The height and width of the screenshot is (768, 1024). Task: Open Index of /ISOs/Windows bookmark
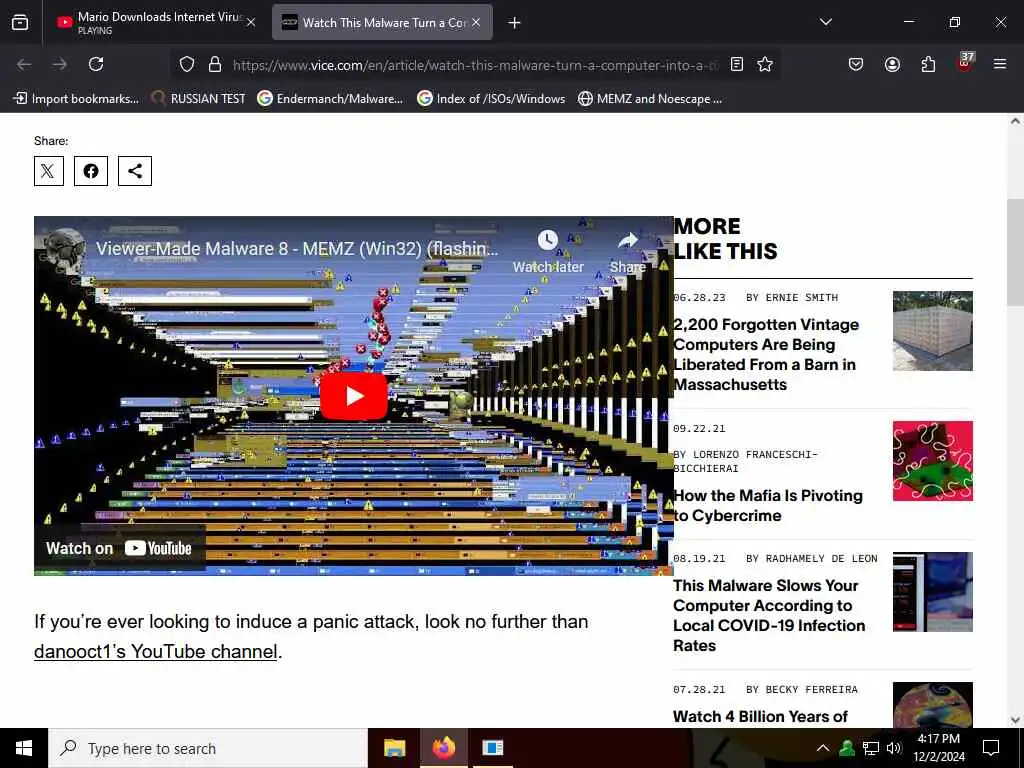[491, 99]
